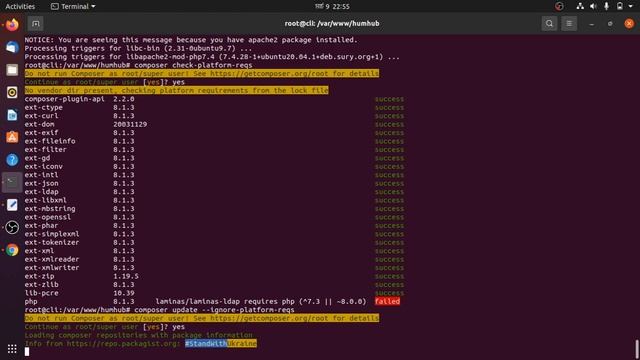This screenshot has height=360, width=640.
Task: Launch Rhythmbox music player from dock
Action: point(12,92)
